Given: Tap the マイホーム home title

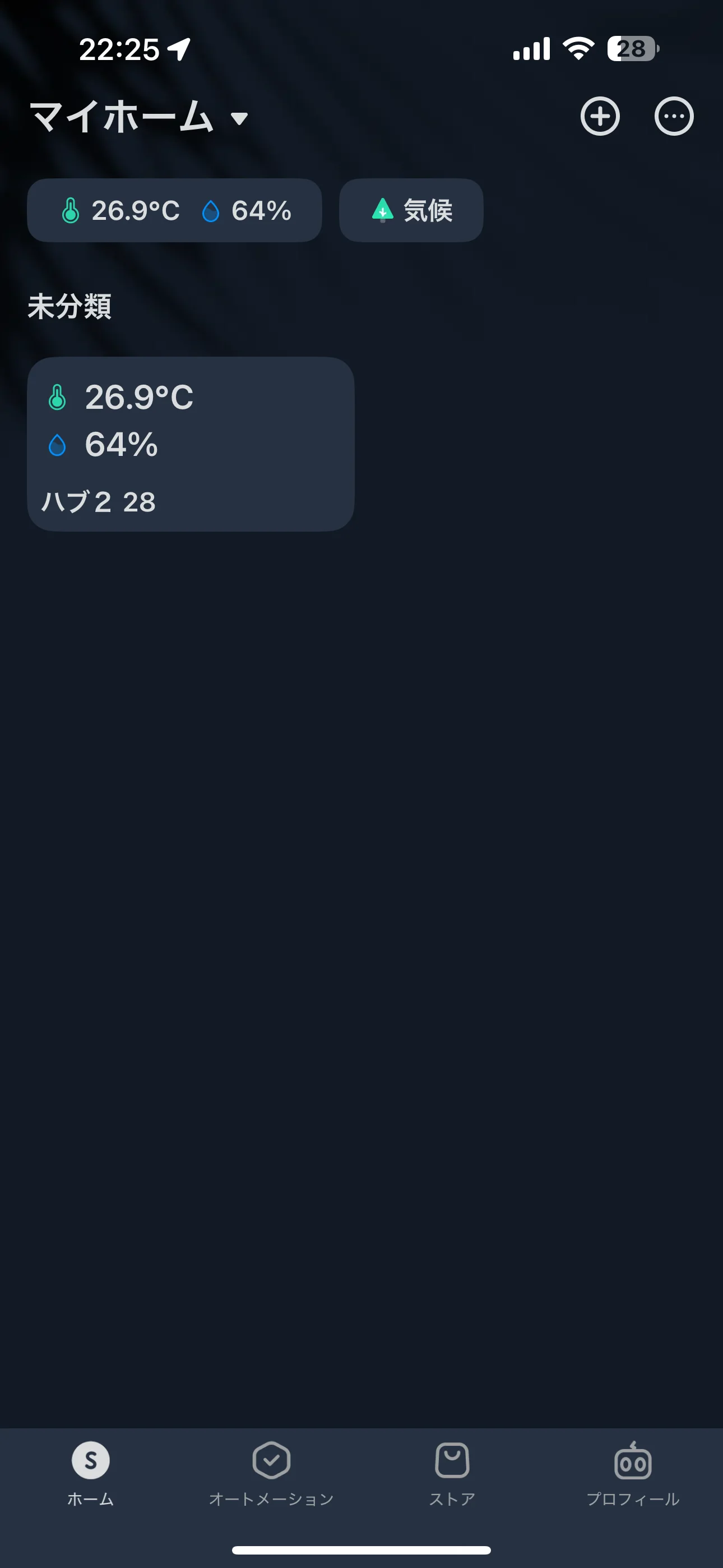Looking at the screenshot, I should tap(122, 117).
